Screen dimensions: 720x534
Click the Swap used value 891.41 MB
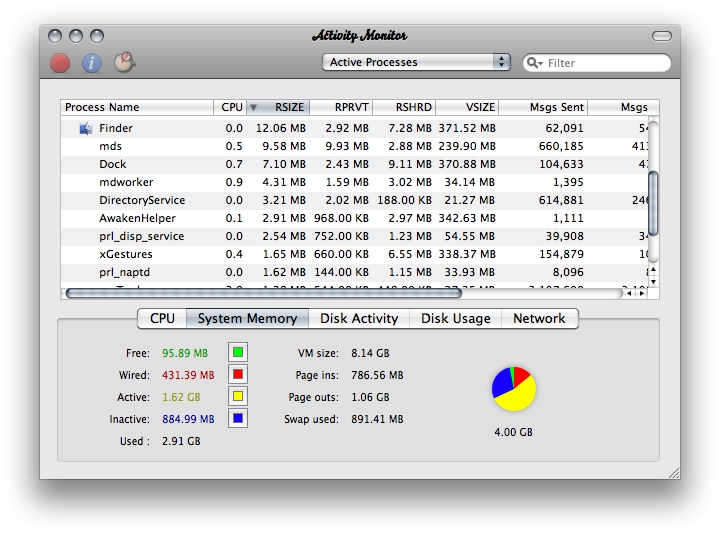377,419
